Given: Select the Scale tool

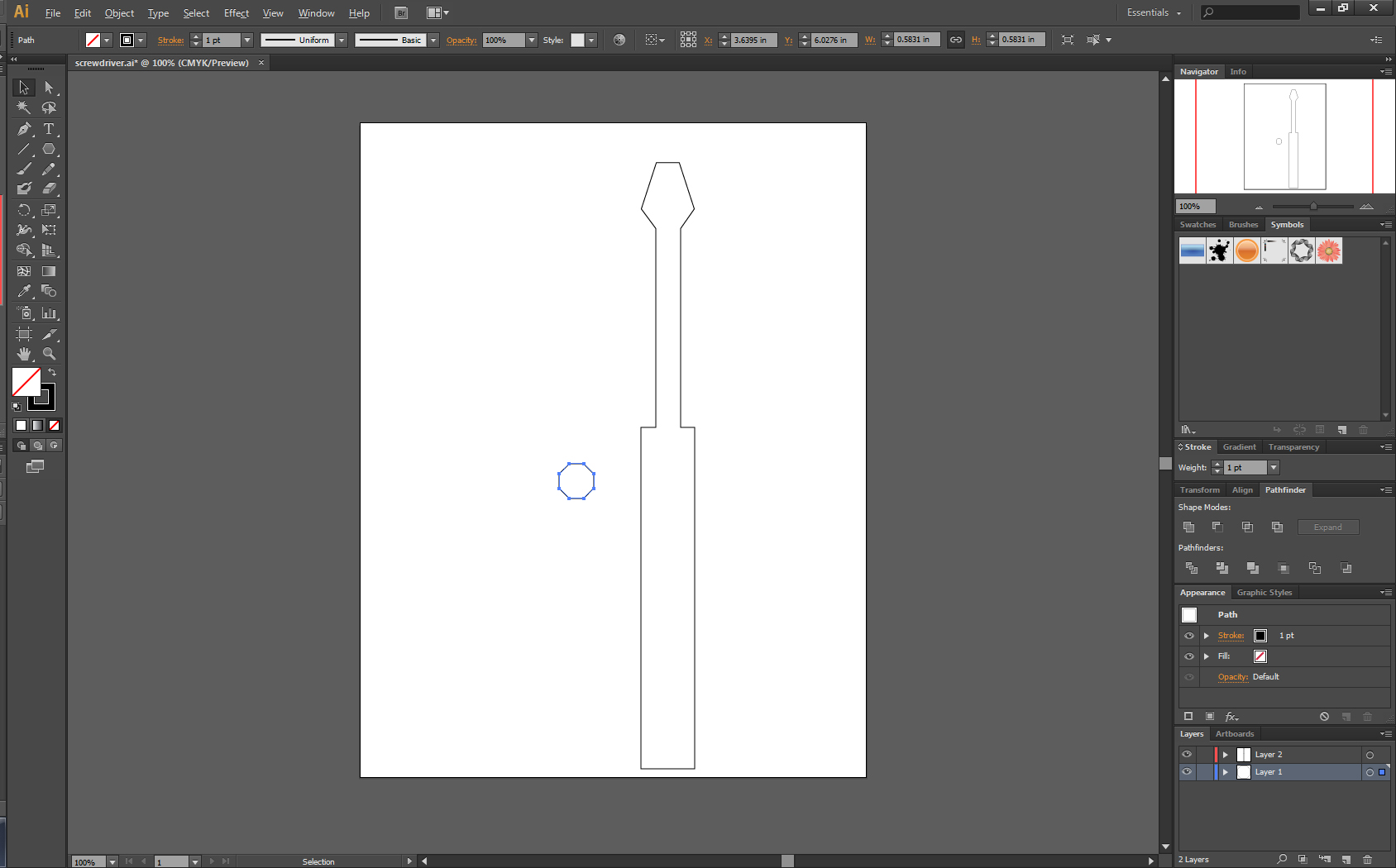Looking at the screenshot, I should [49, 210].
